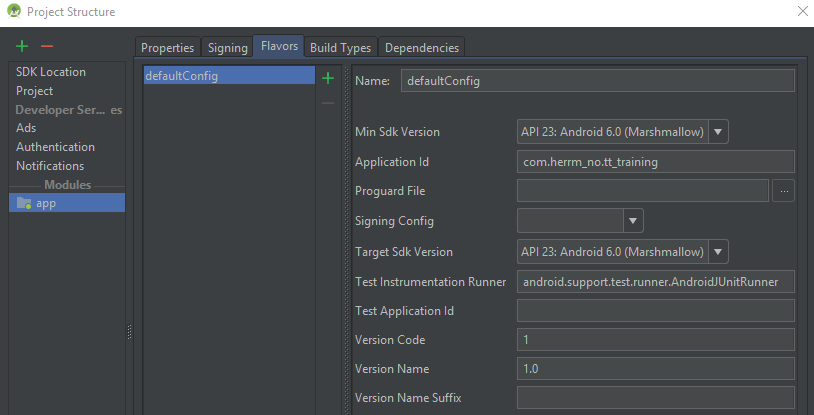The width and height of the screenshot is (814, 415).
Task: Expand the Signing Config dropdown
Action: click(632, 221)
